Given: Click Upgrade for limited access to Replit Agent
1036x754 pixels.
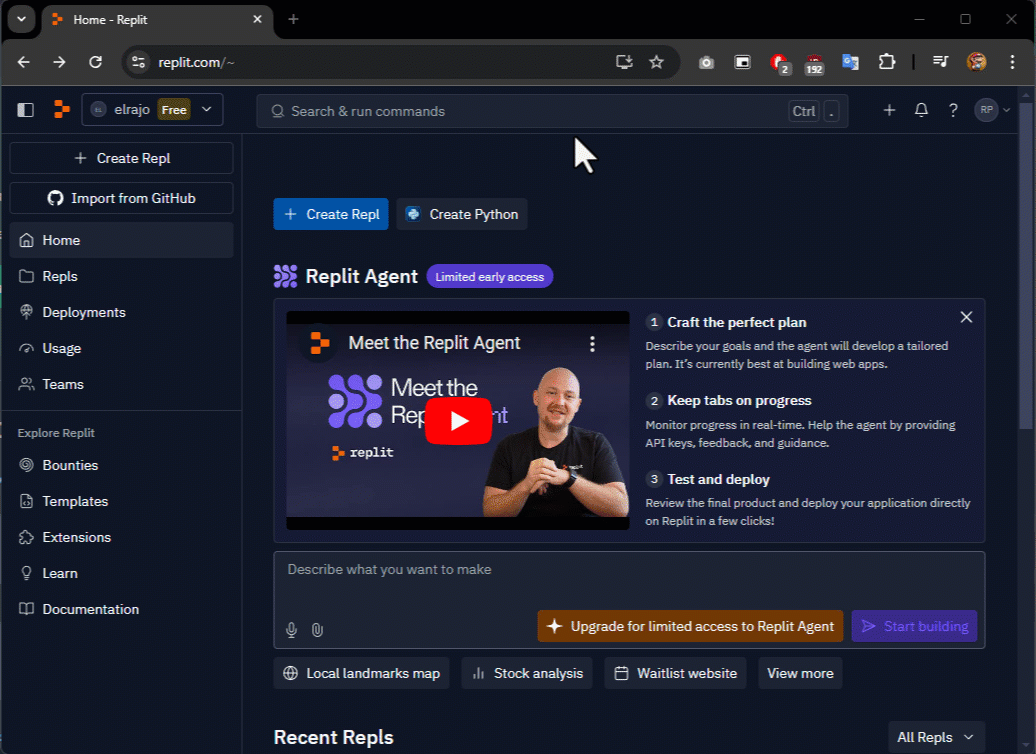Looking at the screenshot, I should [690, 626].
